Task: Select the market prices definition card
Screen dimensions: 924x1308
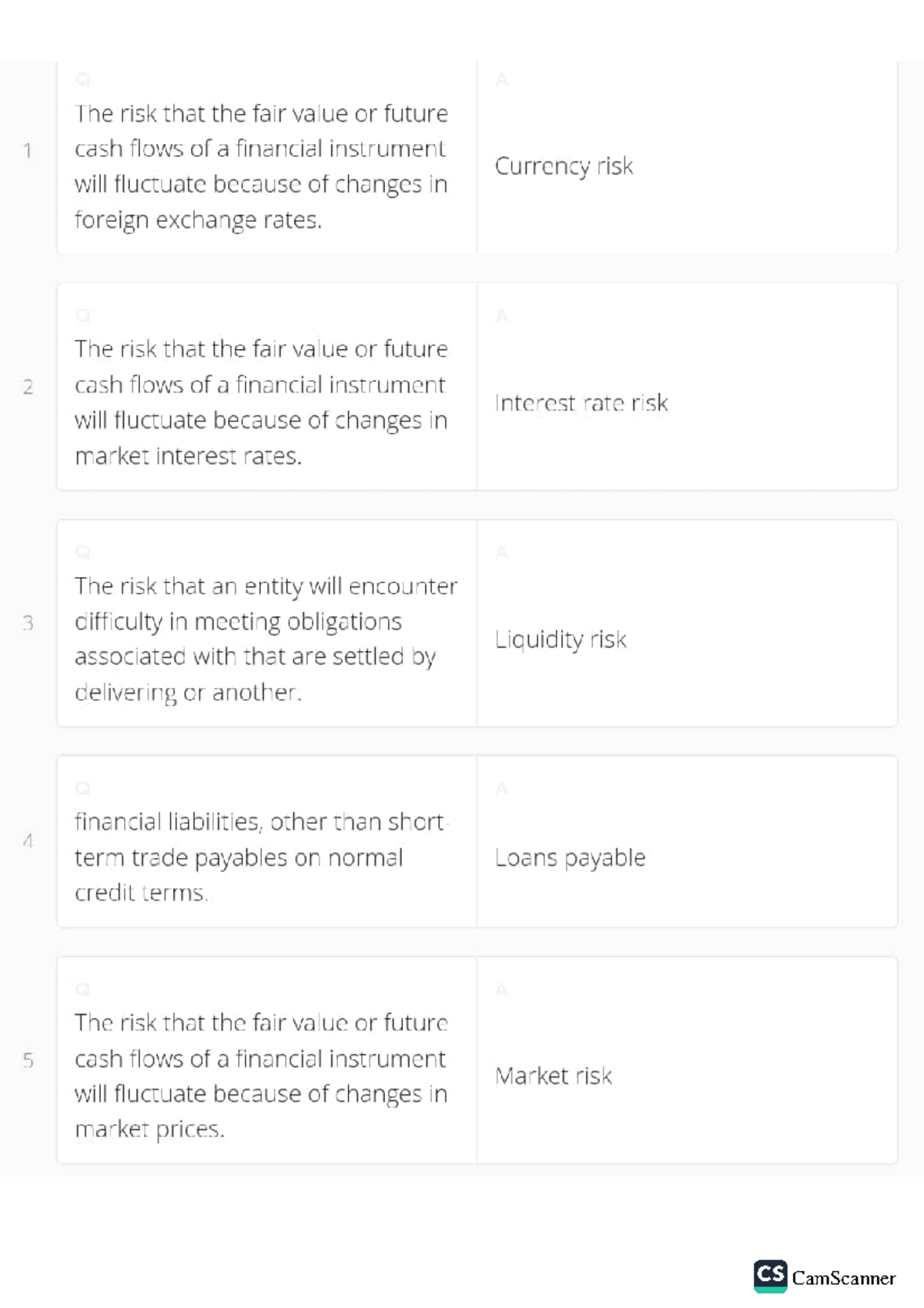Action: pos(260,1075)
